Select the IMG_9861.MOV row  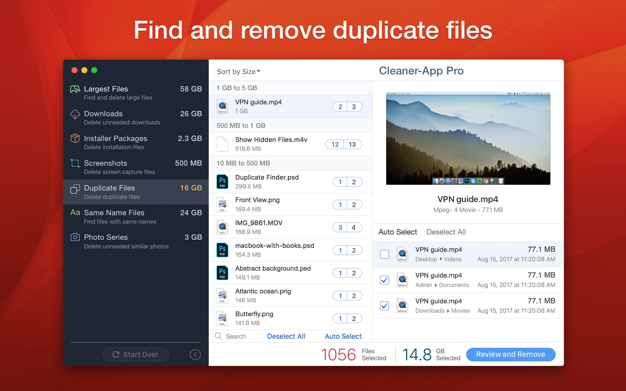291,227
